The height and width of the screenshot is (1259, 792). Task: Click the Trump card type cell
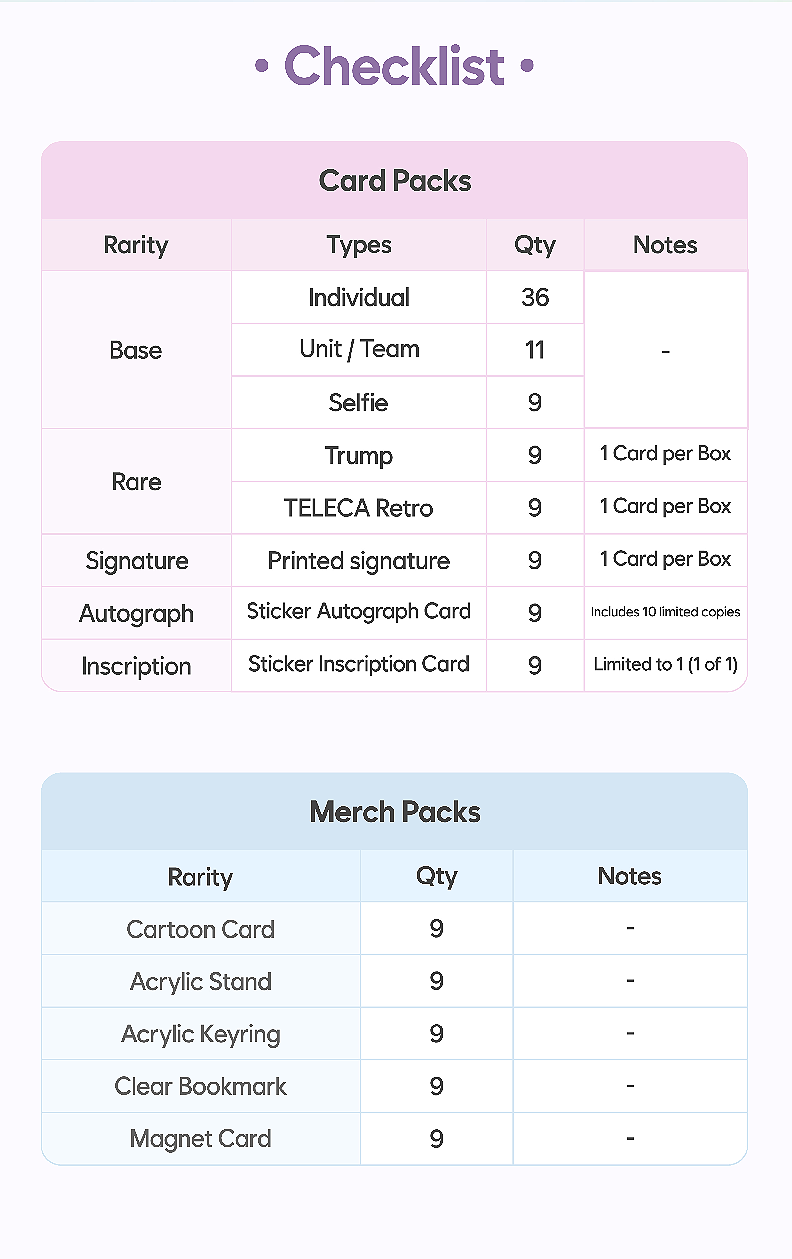pos(359,455)
